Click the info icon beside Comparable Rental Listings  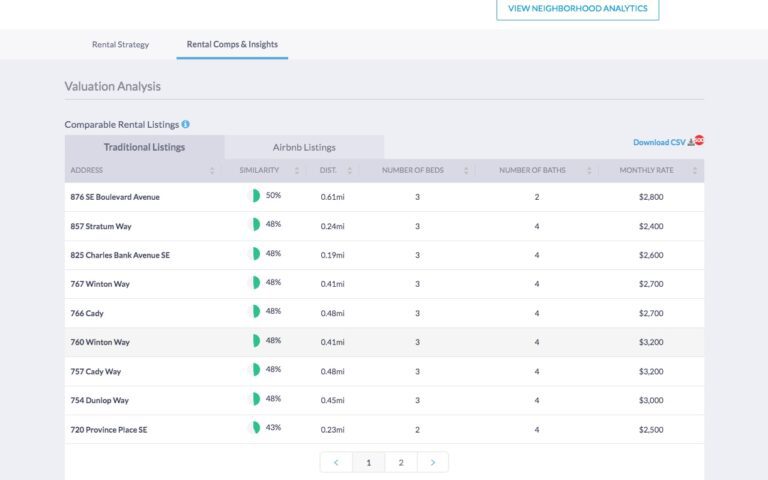[x=186, y=124]
